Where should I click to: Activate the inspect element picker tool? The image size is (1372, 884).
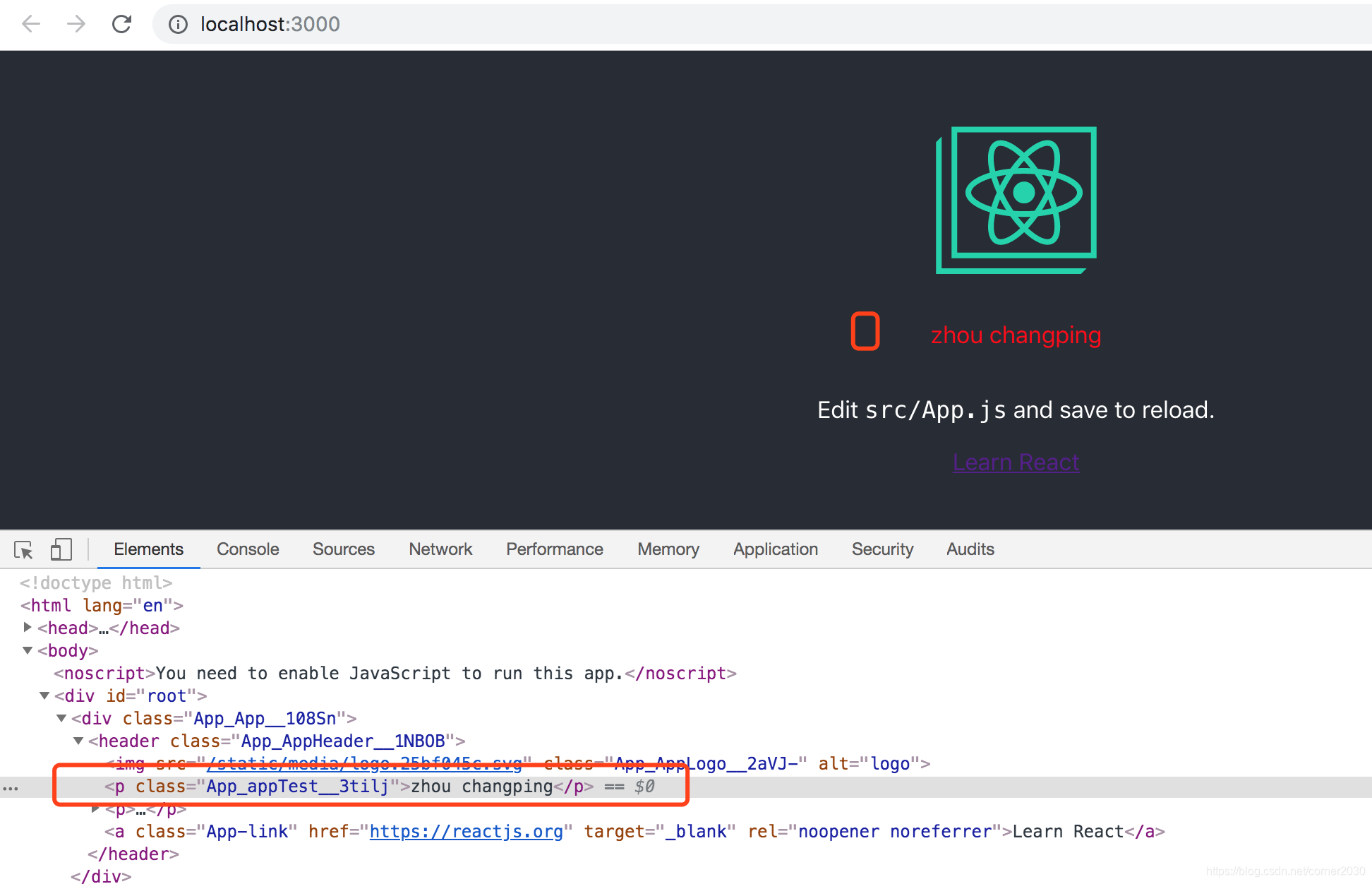click(x=23, y=549)
